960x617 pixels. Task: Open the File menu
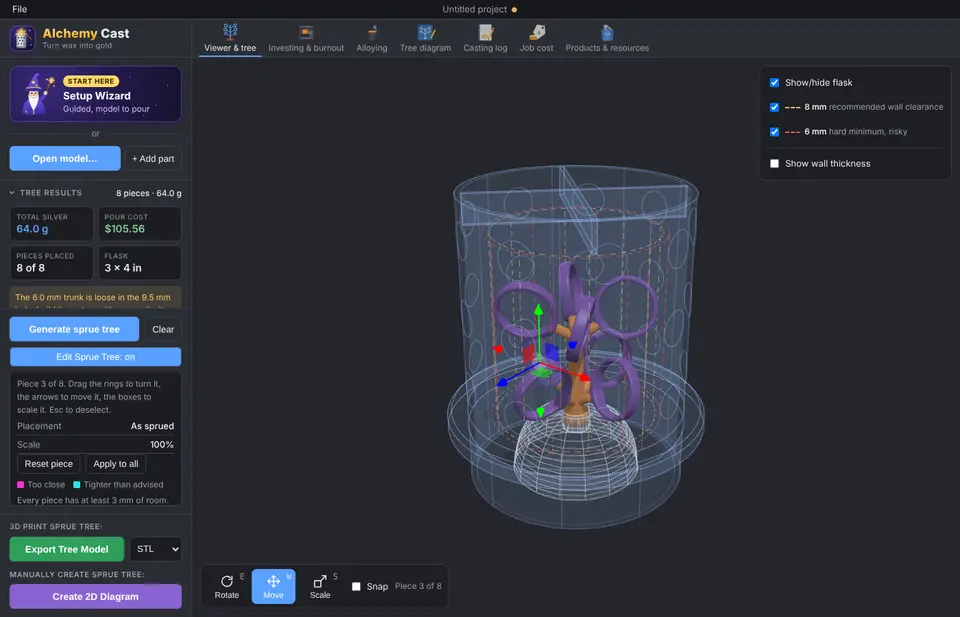point(20,9)
